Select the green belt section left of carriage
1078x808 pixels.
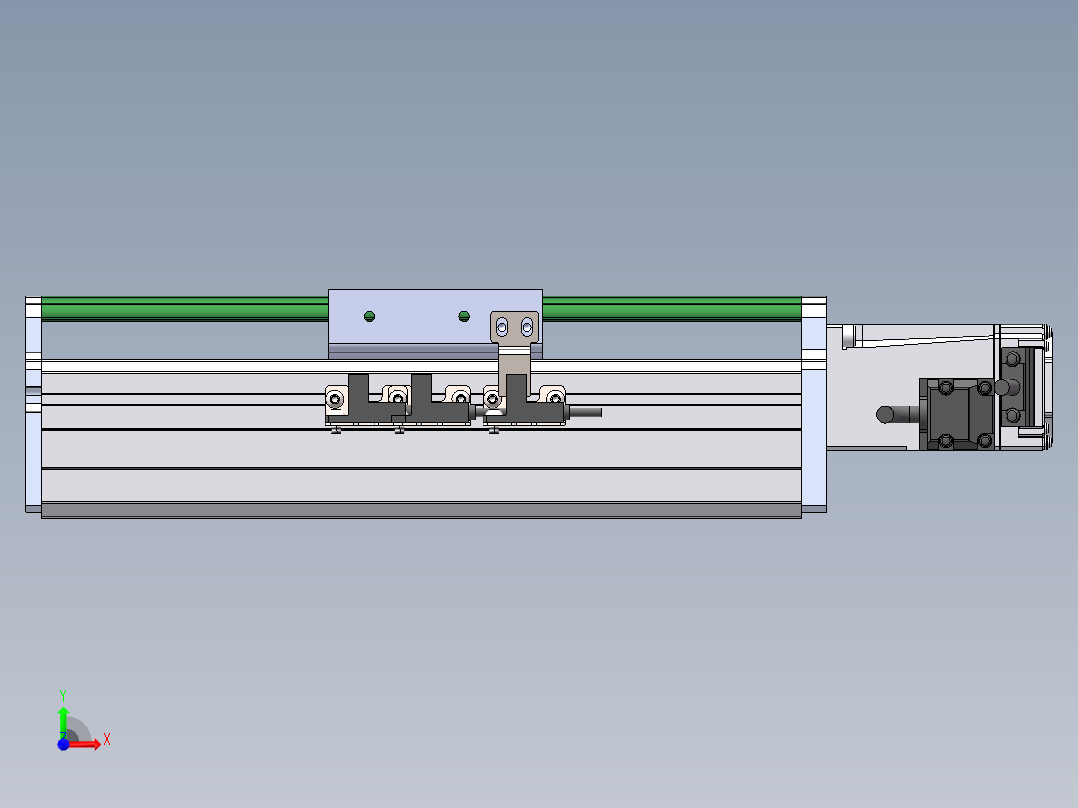click(x=184, y=309)
